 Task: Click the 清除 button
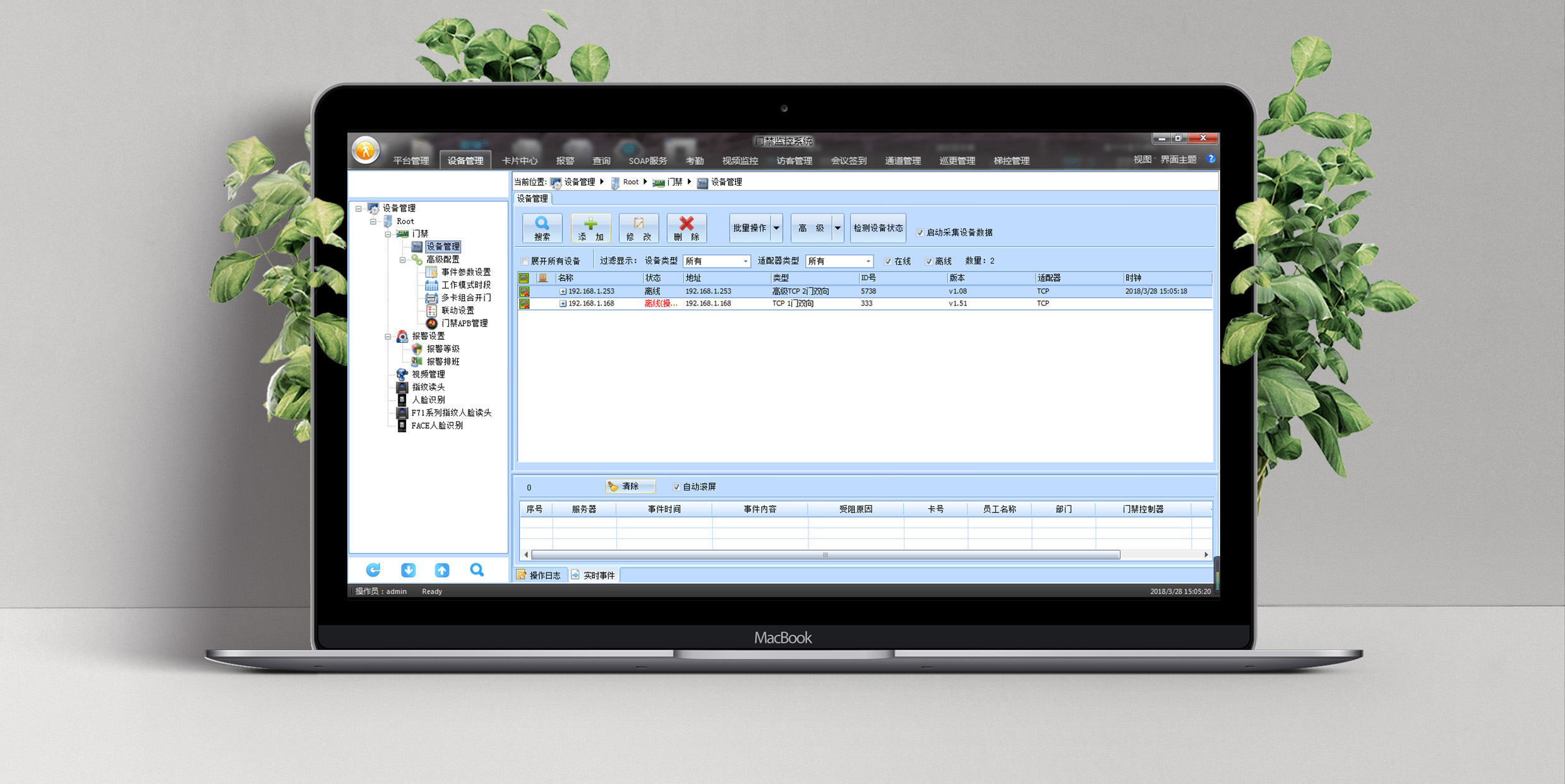tap(630, 486)
